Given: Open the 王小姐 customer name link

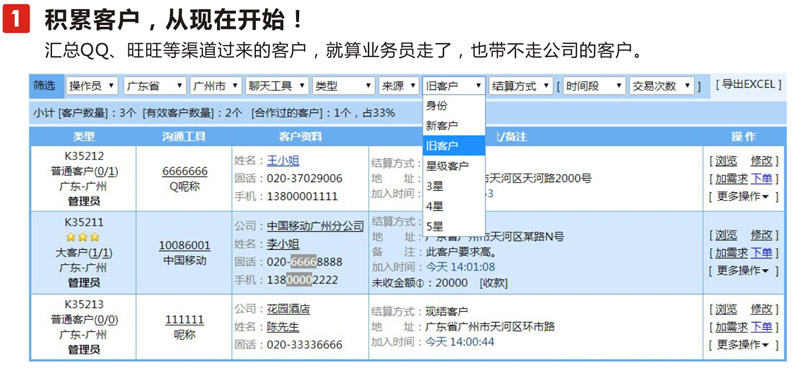Looking at the screenshot, I should pos(283,161).
